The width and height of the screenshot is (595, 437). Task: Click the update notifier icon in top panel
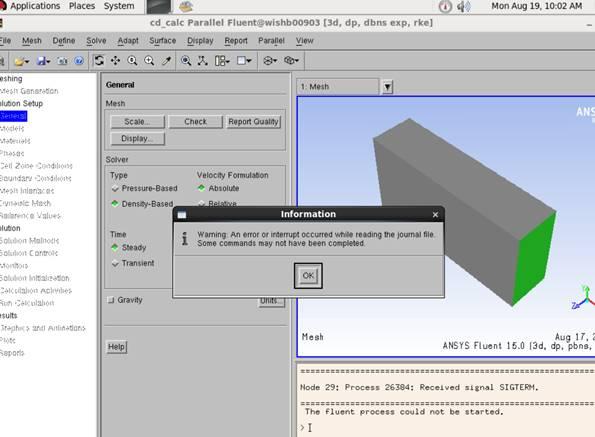(445, 6)
